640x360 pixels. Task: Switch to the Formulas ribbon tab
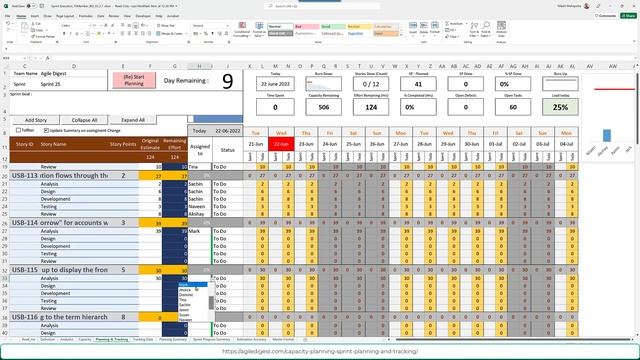pos(86,16)
